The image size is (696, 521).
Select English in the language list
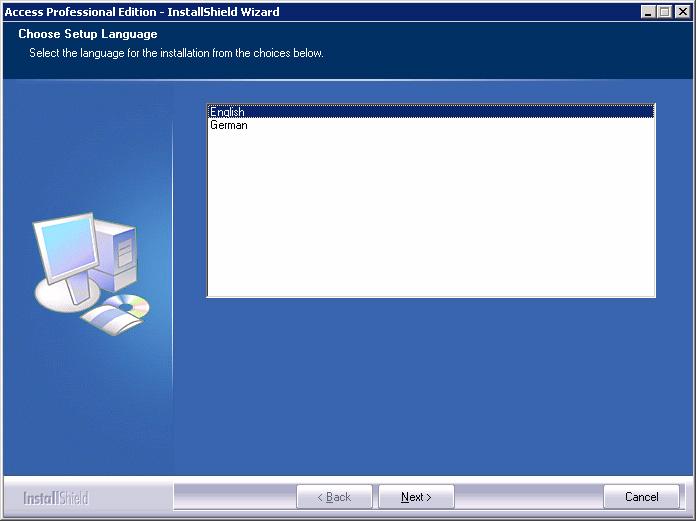pyautogui.click(x=430, y=111)
